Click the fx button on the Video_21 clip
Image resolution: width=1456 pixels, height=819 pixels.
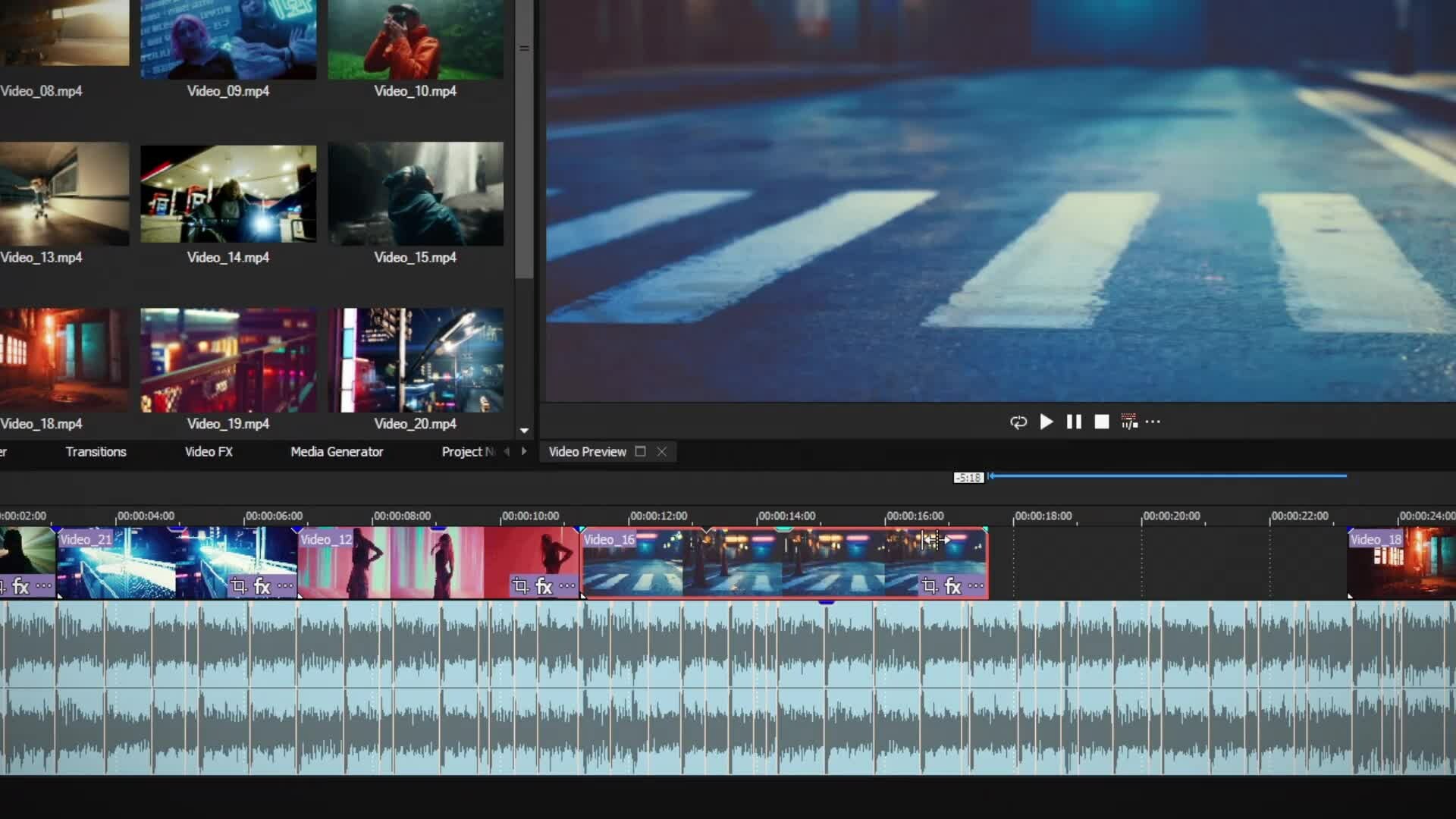(x=262, y=586)
